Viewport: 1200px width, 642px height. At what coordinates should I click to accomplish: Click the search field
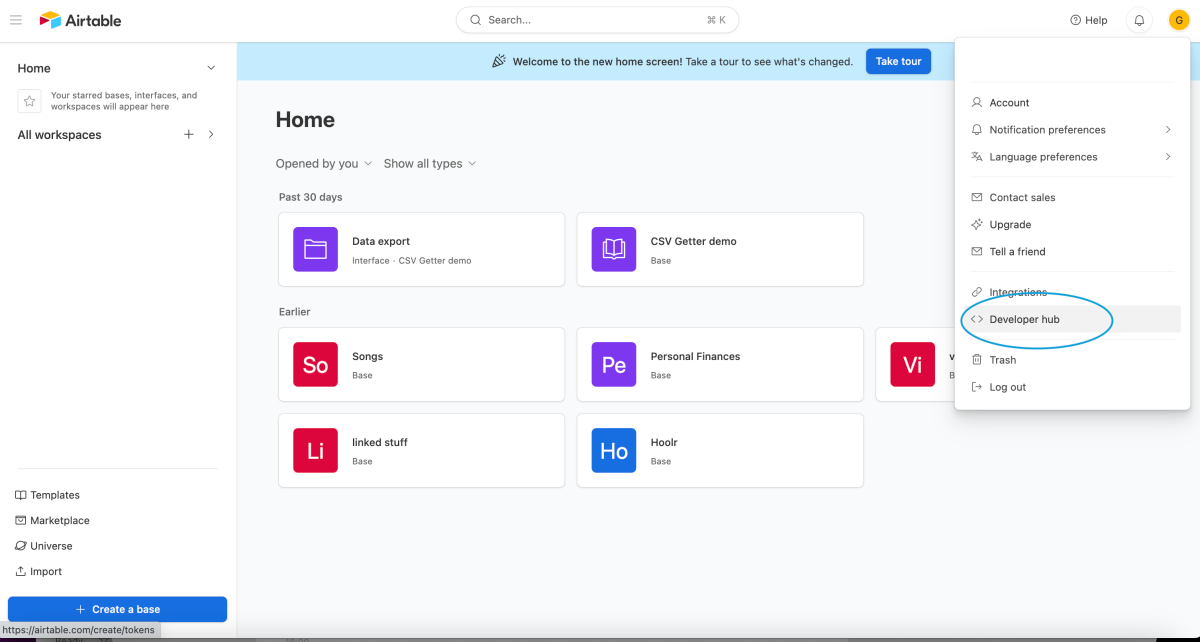(x=597, y=19)
